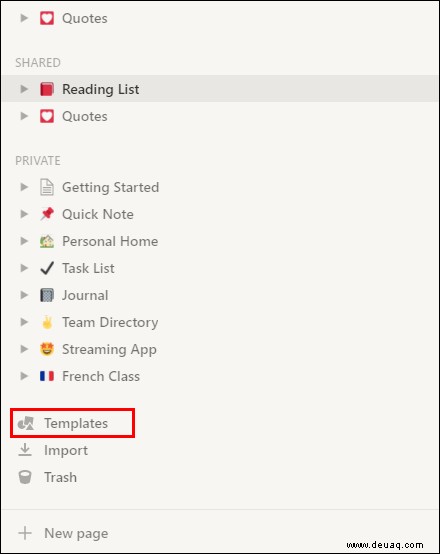Click the star-eyes emoji of Streaming App

pyautogui.click(x=47, y=349)
